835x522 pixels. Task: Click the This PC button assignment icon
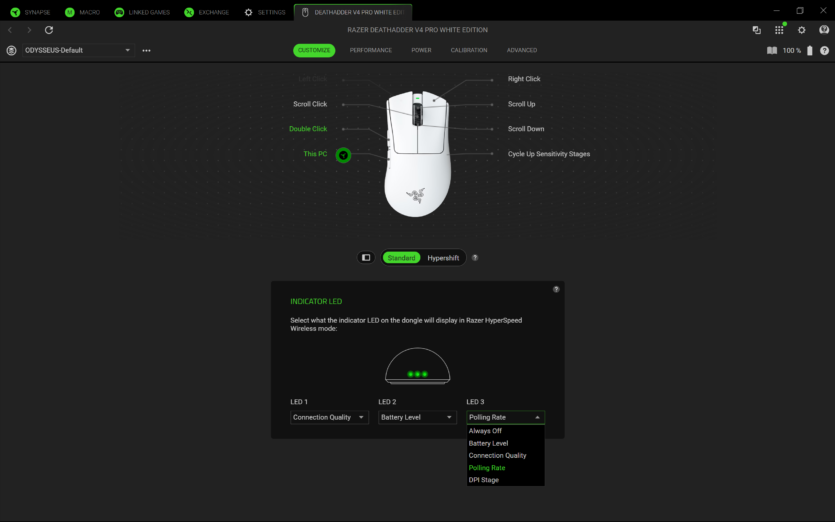coord(343,155)
